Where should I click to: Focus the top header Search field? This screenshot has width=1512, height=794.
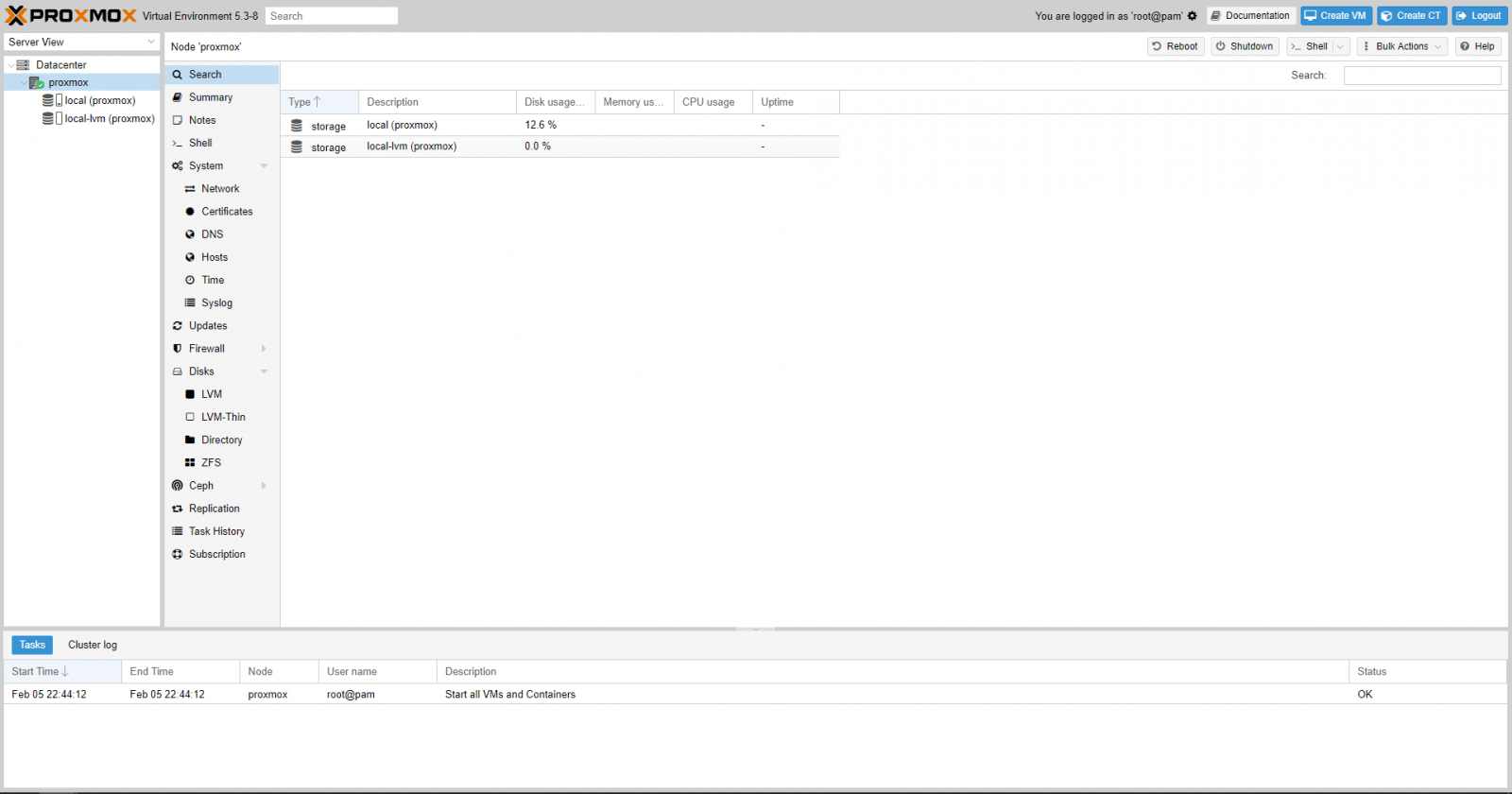click(331, 16)
